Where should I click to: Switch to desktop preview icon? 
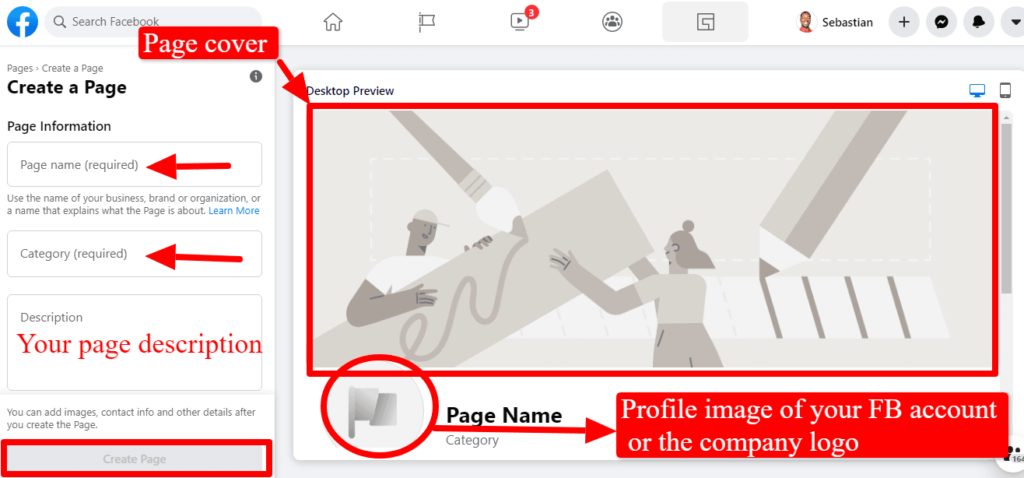977,91
